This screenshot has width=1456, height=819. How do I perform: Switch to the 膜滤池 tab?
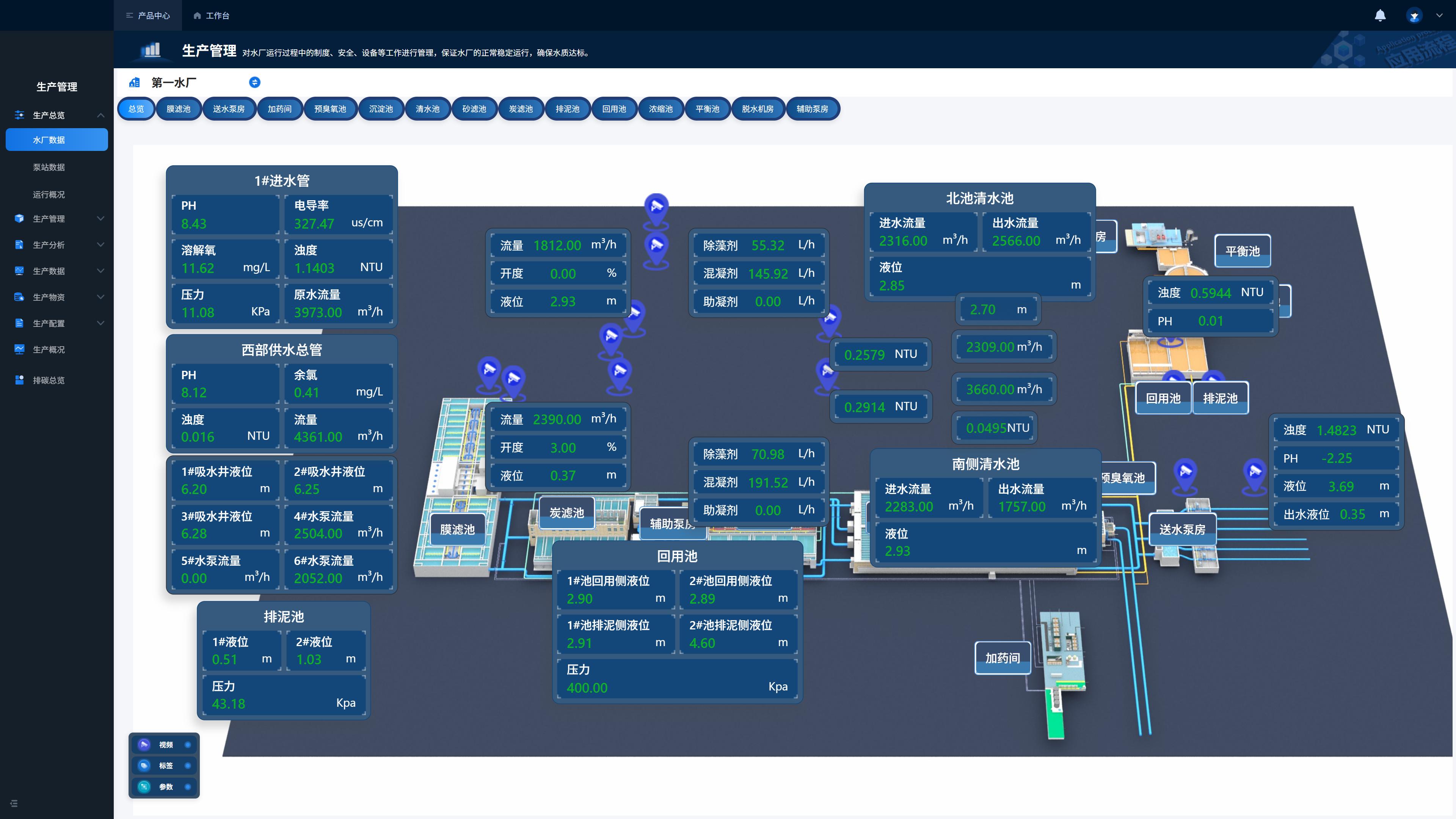[x=178, y=109]
